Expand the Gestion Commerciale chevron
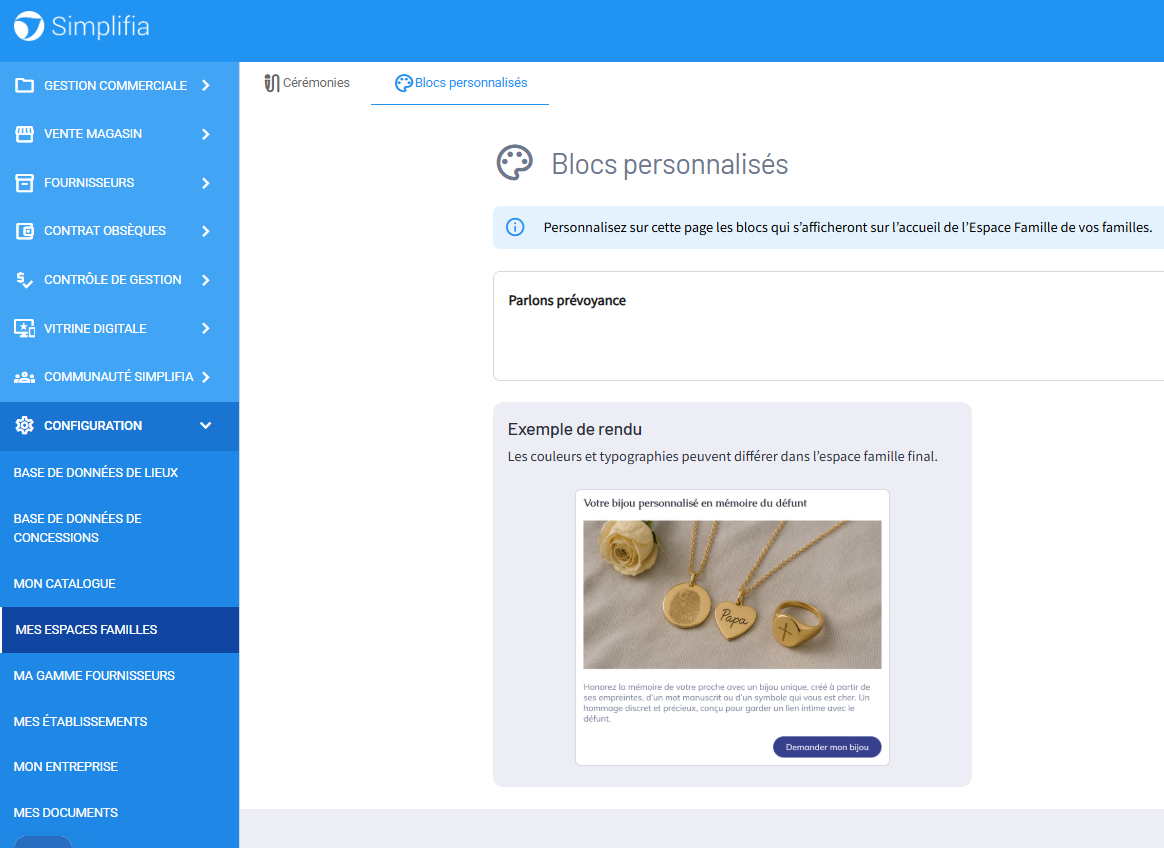1164x848 pixels. pos(206,86)
